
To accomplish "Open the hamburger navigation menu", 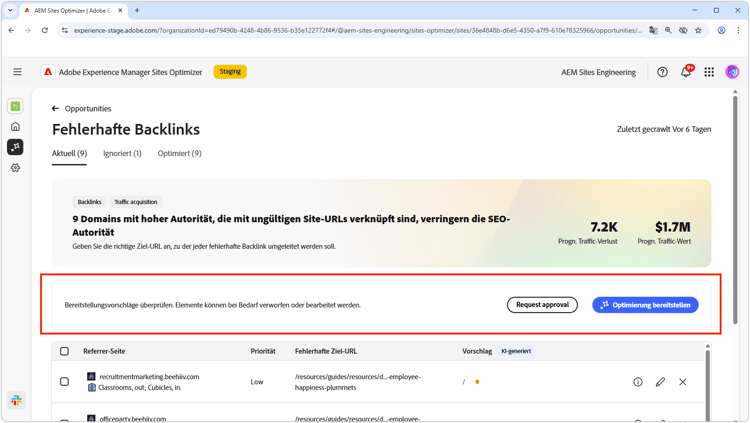I will pos(17,72).
